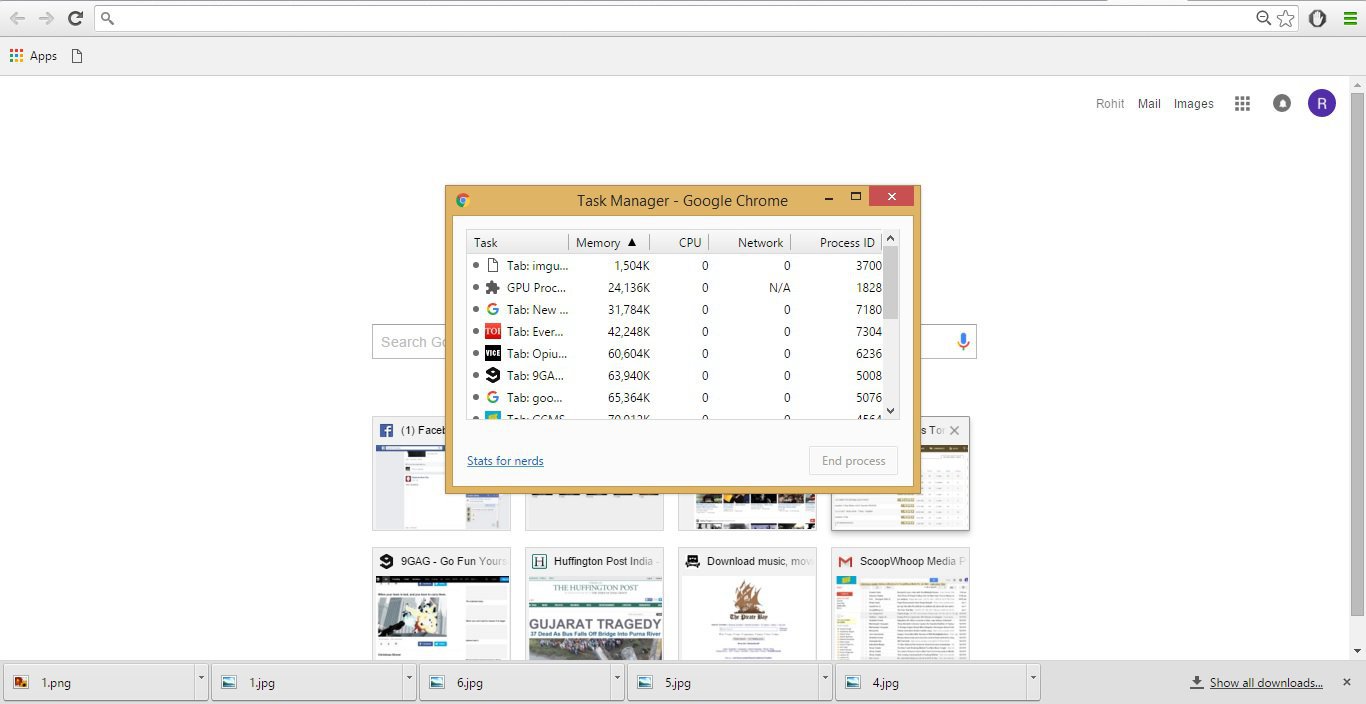1366x704 pixels.
Task: Click the End process button
Action: point(853,461)
